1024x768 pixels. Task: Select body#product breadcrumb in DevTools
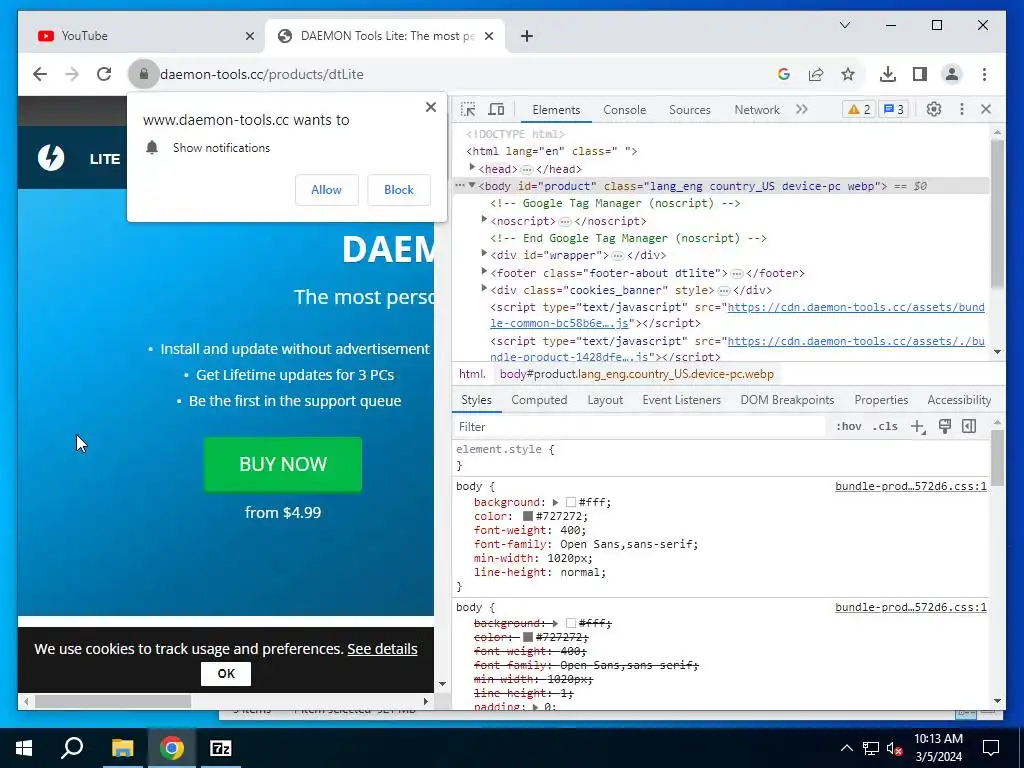click(637, 374)
